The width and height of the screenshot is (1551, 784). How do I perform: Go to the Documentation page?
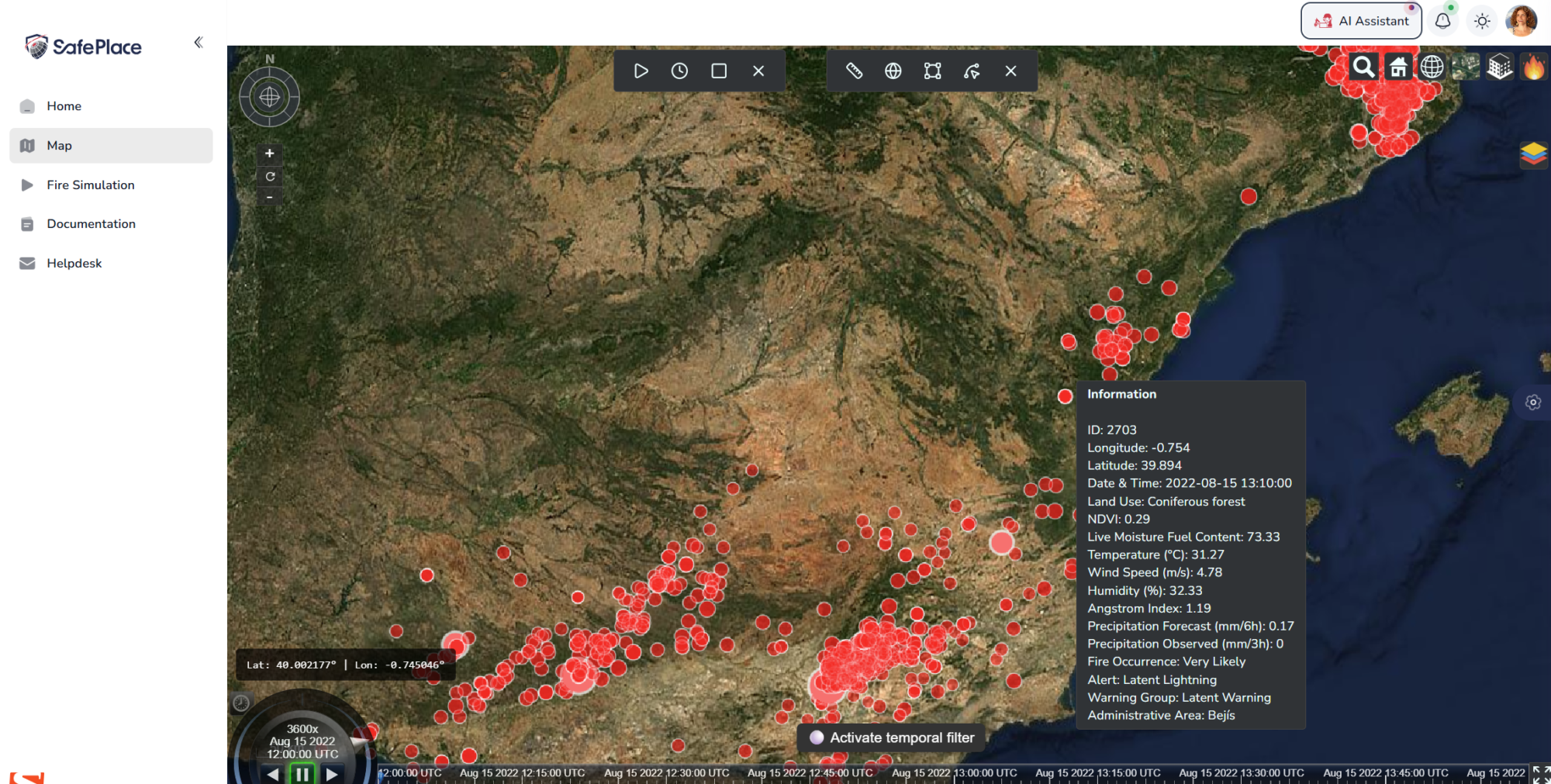pyautogui.click(x=91, y=224)
